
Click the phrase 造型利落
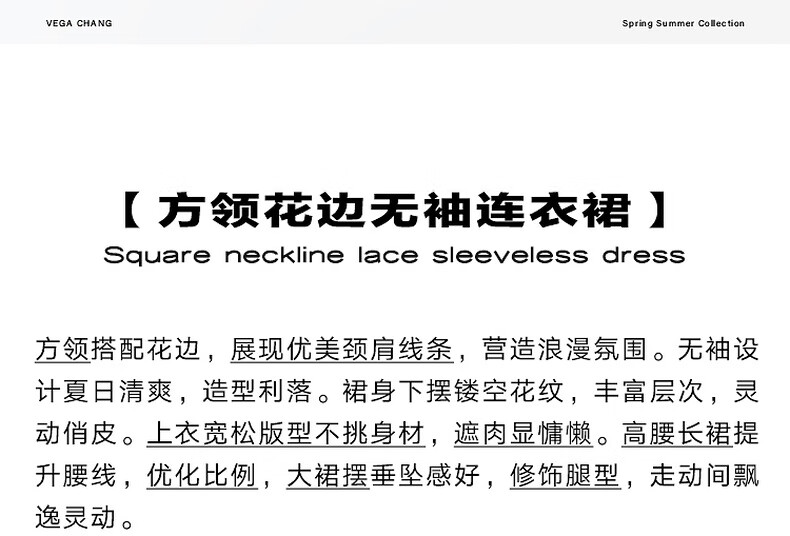point(257,391)
